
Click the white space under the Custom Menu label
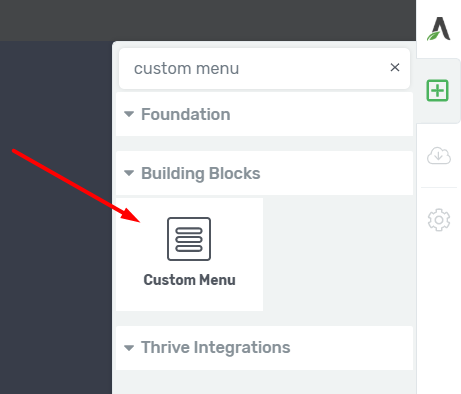[189, 299]
